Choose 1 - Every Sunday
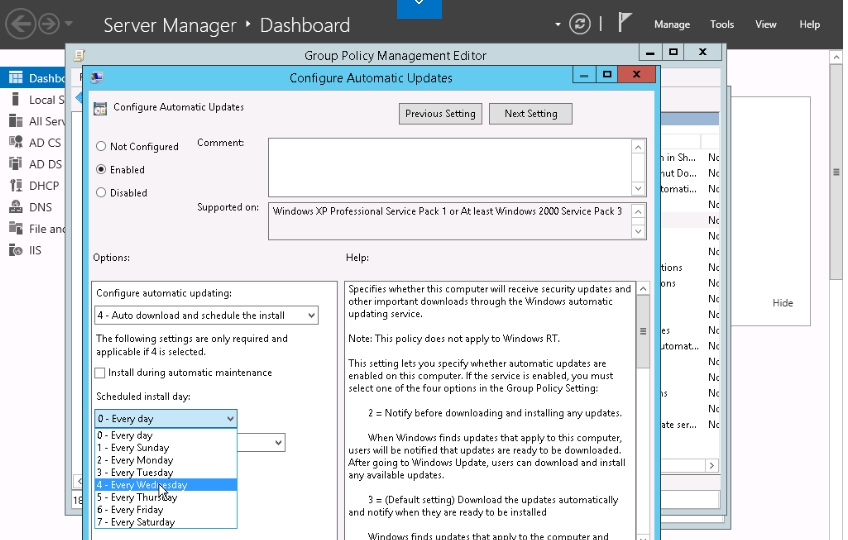 point(166,447)
